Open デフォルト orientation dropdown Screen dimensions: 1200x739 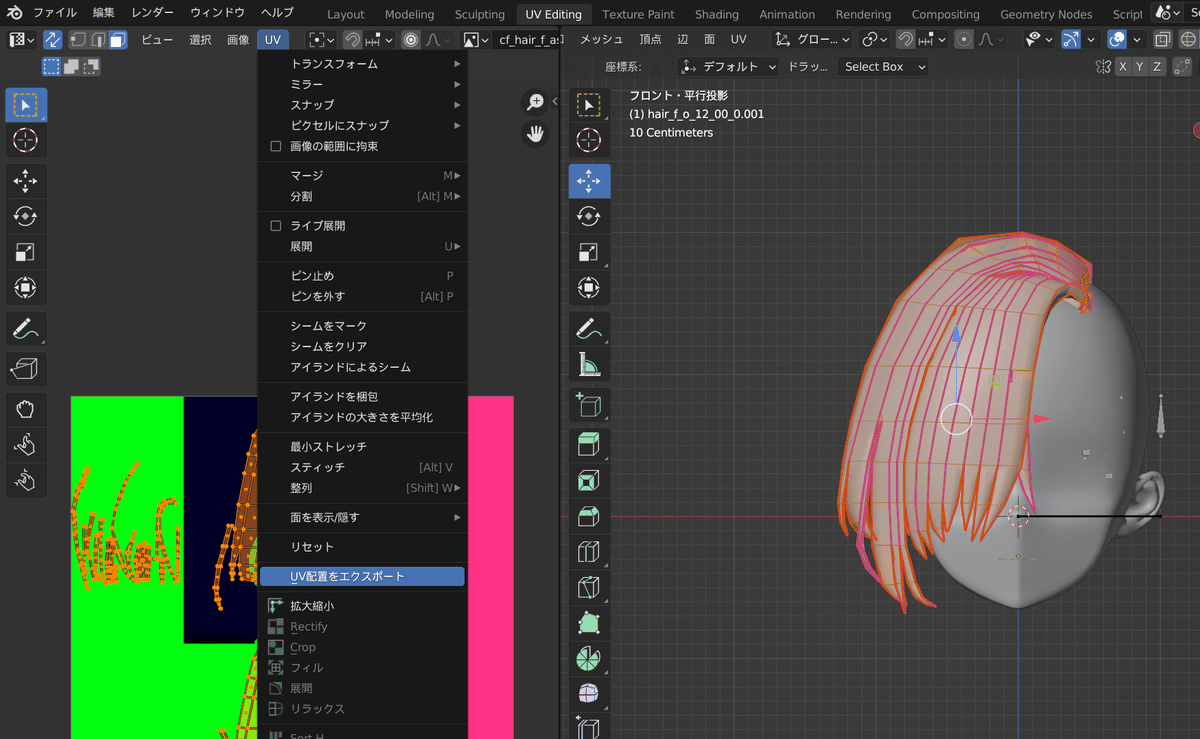pos(727,67)
